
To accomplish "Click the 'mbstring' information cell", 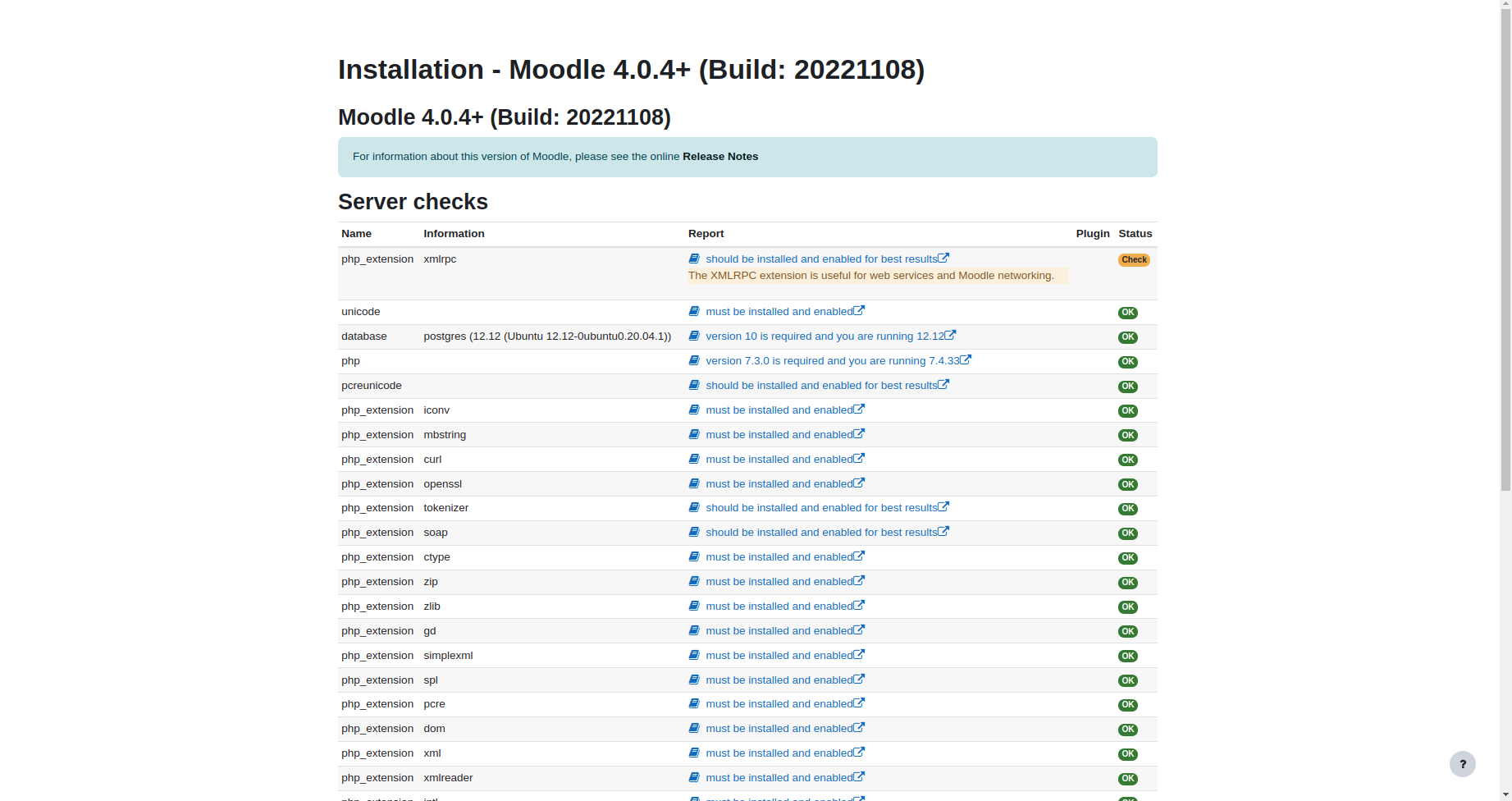I will [x=445, y=435].
